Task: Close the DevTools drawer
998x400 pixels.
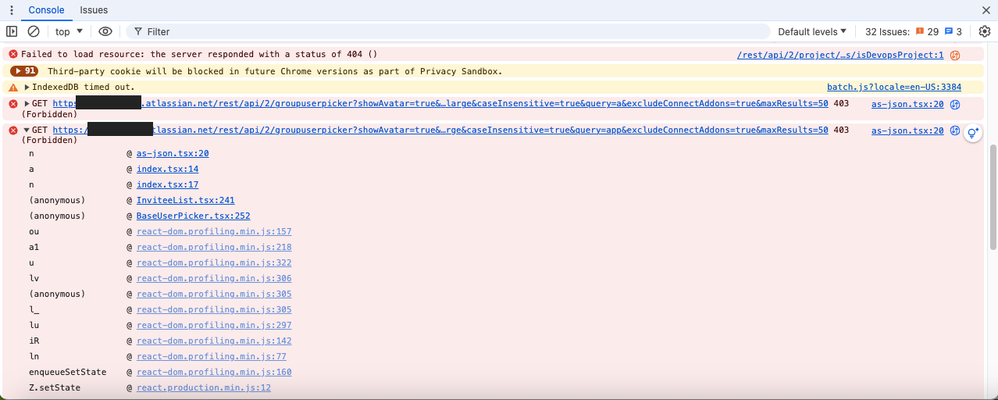Action: (986, 10)
